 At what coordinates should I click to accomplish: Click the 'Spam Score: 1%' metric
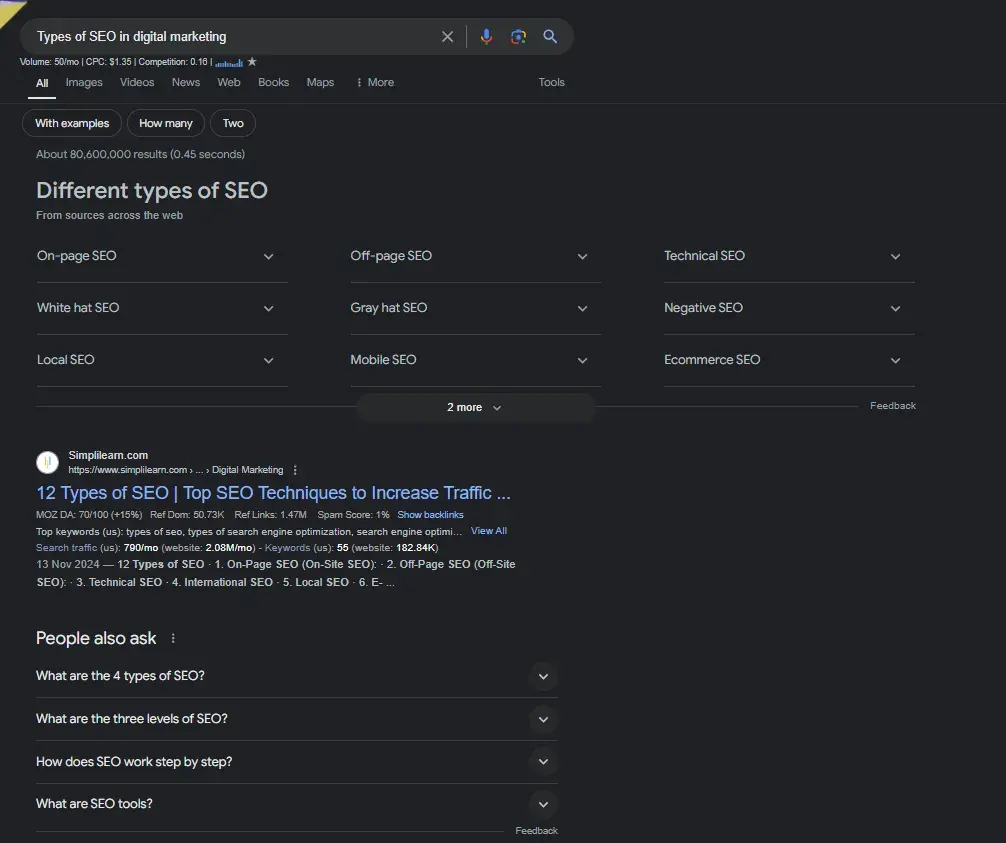(x=354, y=515)
